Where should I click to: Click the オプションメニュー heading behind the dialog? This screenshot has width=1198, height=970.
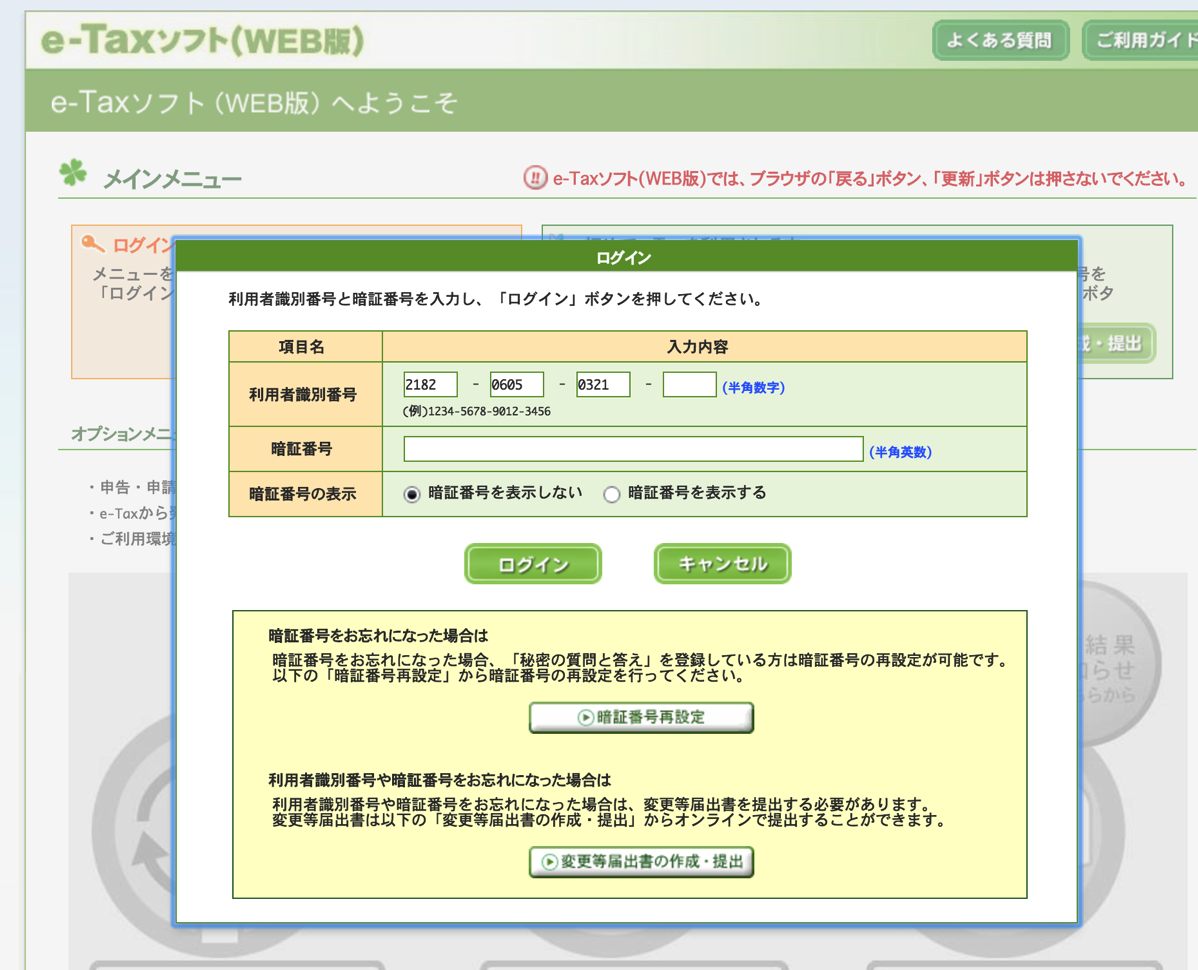point(123,434)
